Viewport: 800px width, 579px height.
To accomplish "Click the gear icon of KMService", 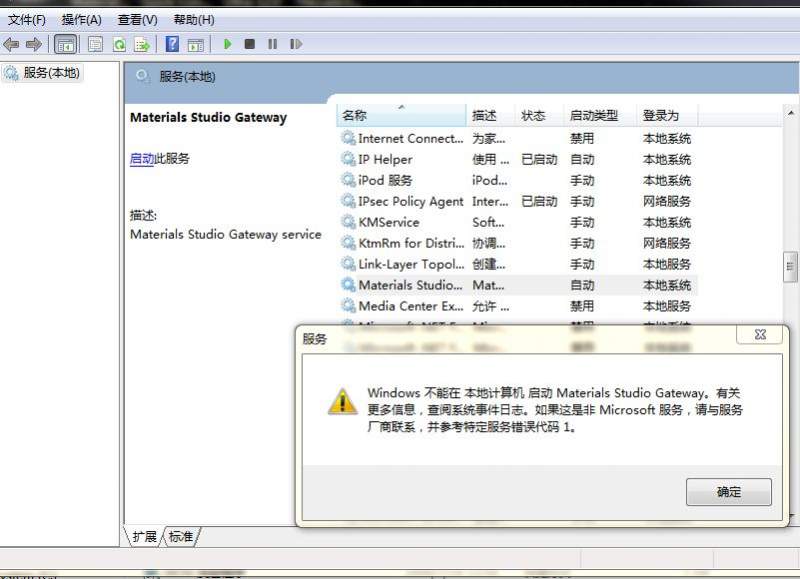I will [x=348, y=222].
